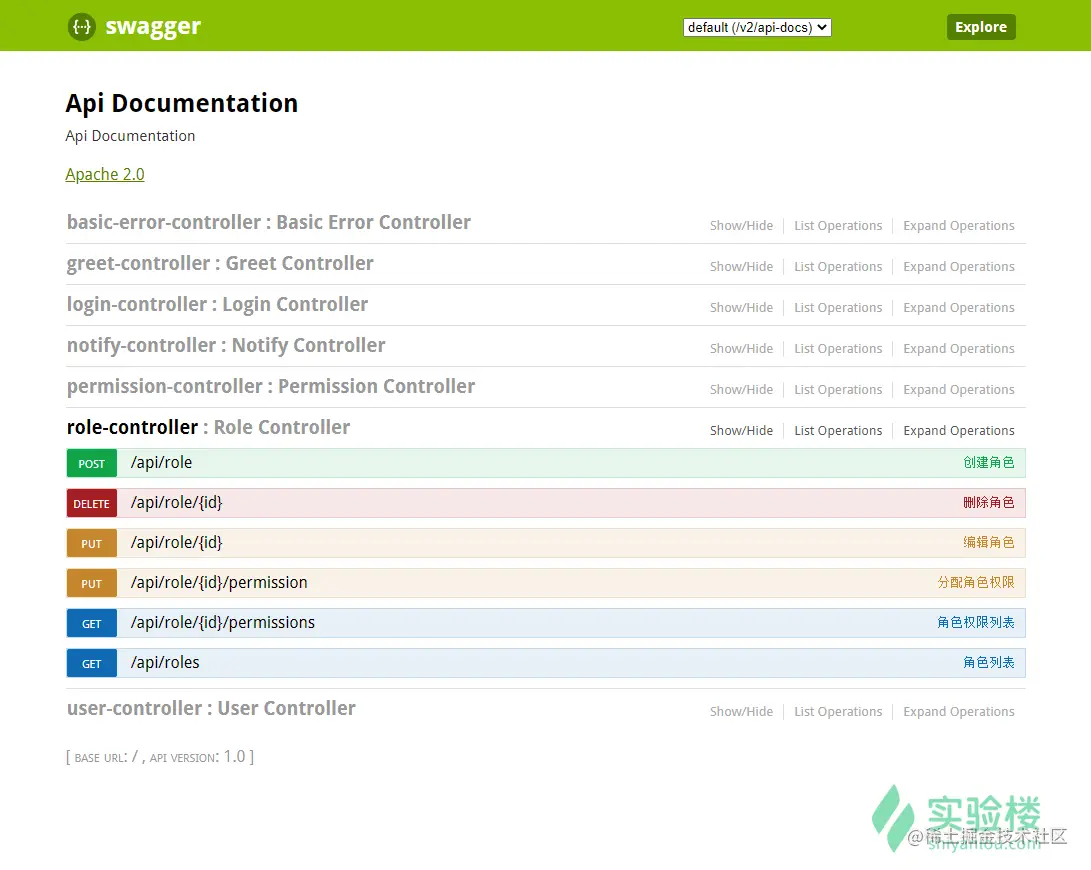
Task: Expand notify-controller section heading
Action: (226, 345)
